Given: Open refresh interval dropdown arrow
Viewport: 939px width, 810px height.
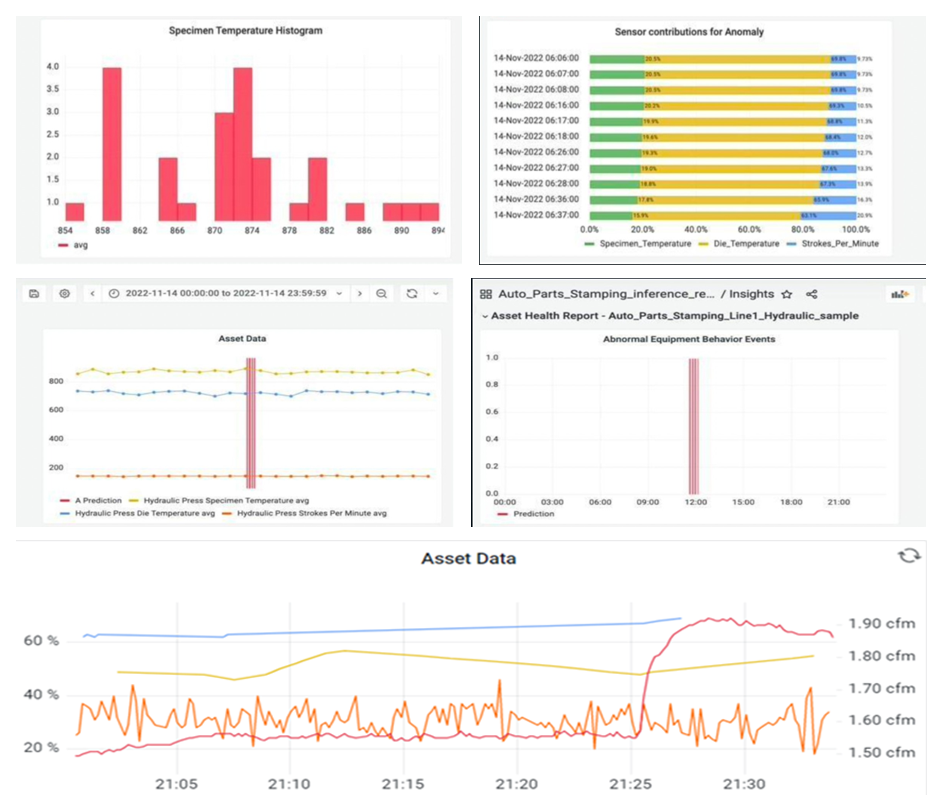Looking at the screenshot, I should tap(436, 293).
